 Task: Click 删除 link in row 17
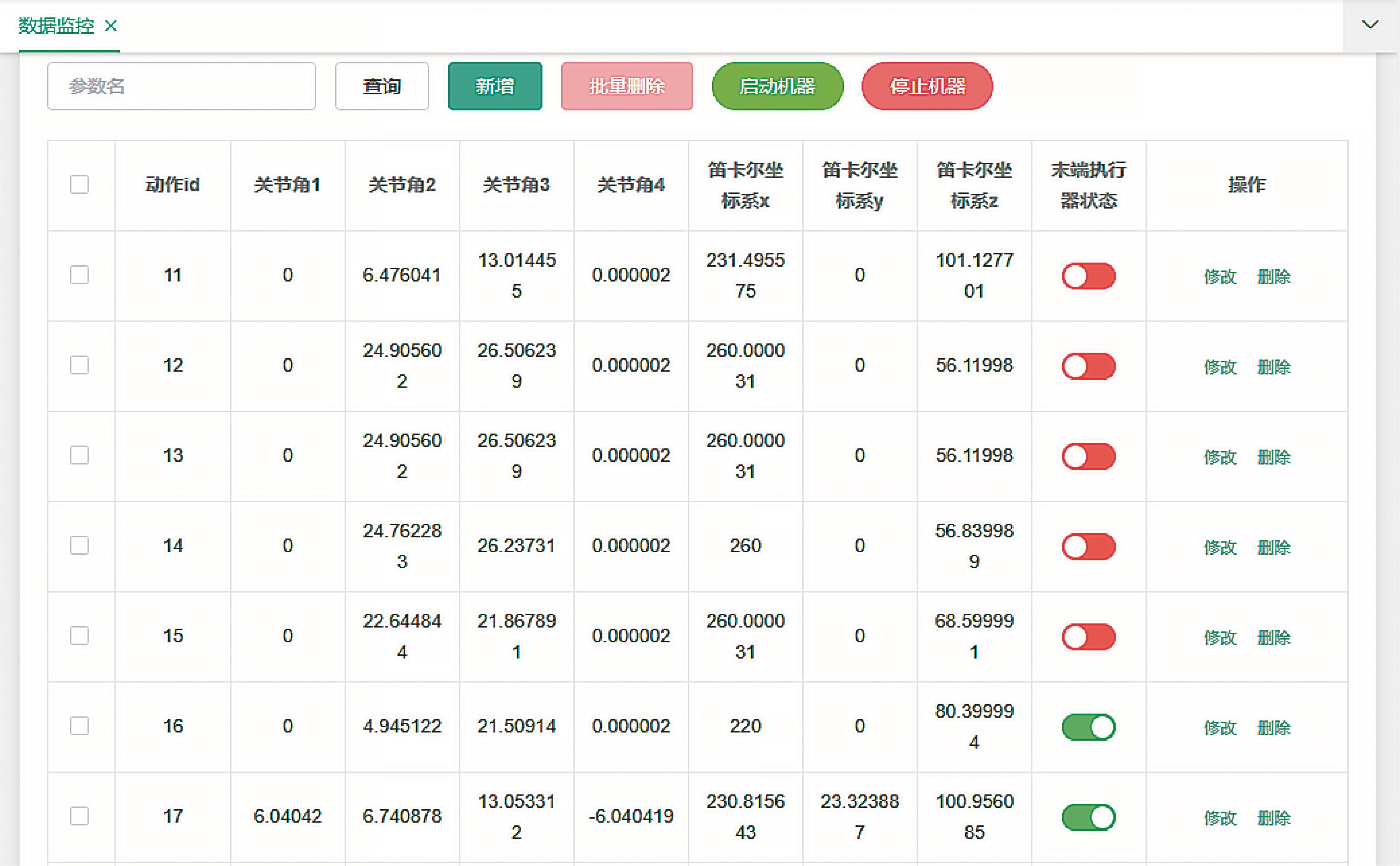coord(1274,818)
